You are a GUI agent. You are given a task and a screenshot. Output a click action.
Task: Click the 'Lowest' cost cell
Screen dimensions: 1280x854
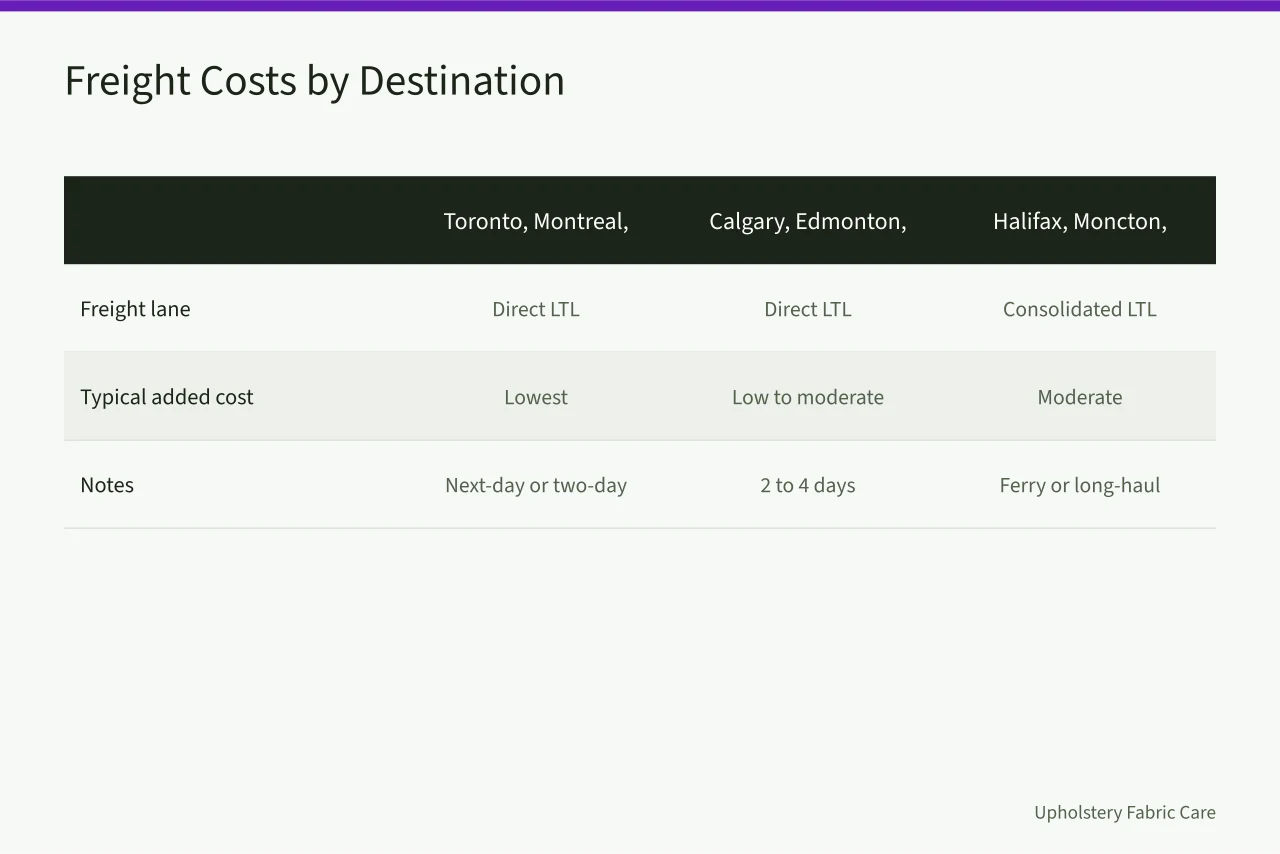click(x=536, y=397)
